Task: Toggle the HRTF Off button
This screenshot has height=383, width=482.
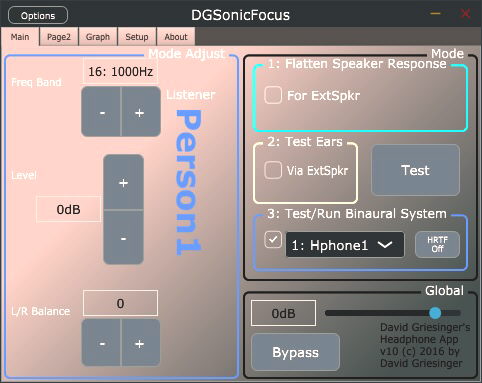Action: coord(437,244)
